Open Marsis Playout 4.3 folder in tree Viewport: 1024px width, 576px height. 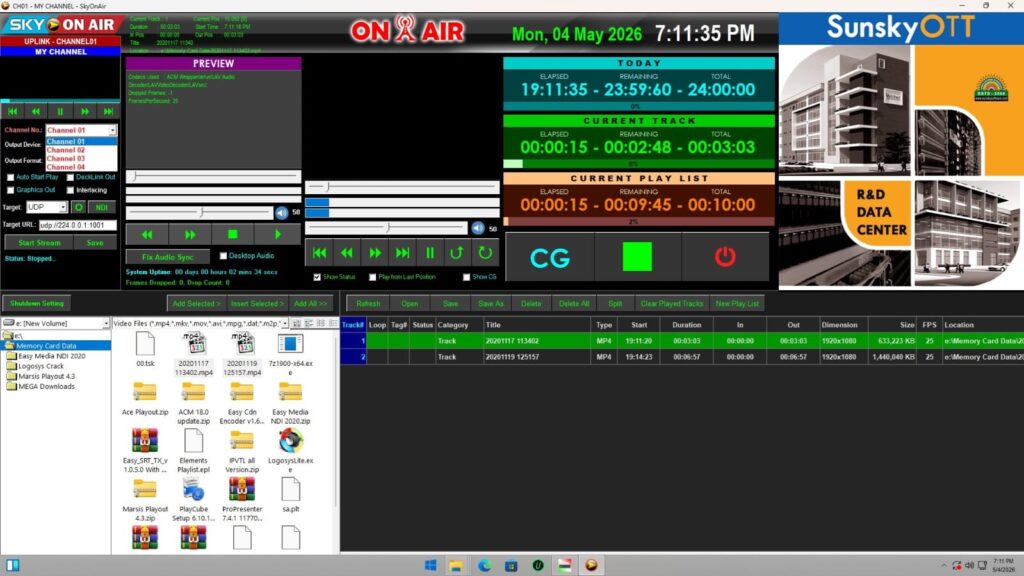tap(46, 376)
